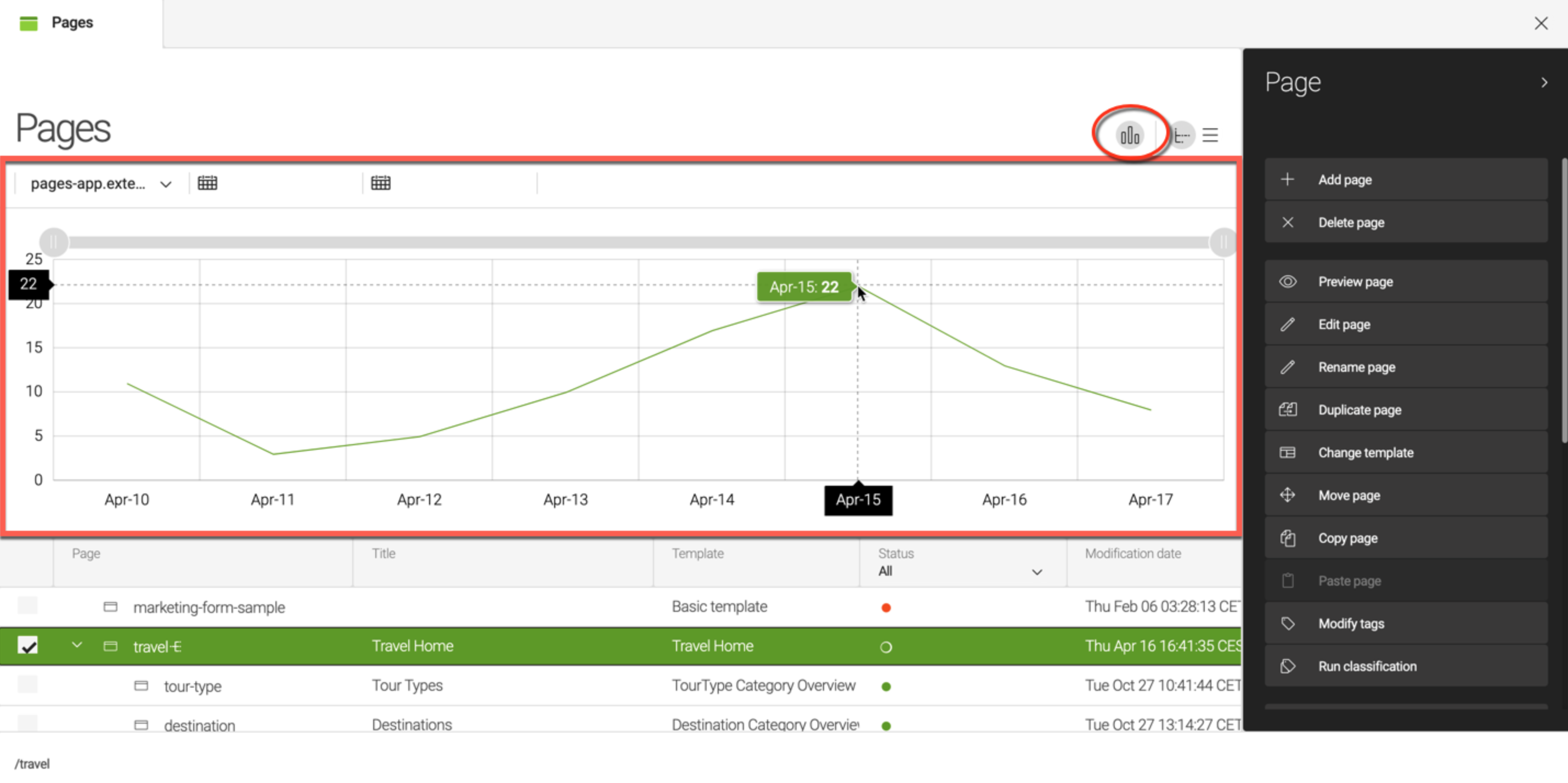The height and width of the screenshot is (783, 1568).
Task: Choose Delete page action
Action: 1406,222
